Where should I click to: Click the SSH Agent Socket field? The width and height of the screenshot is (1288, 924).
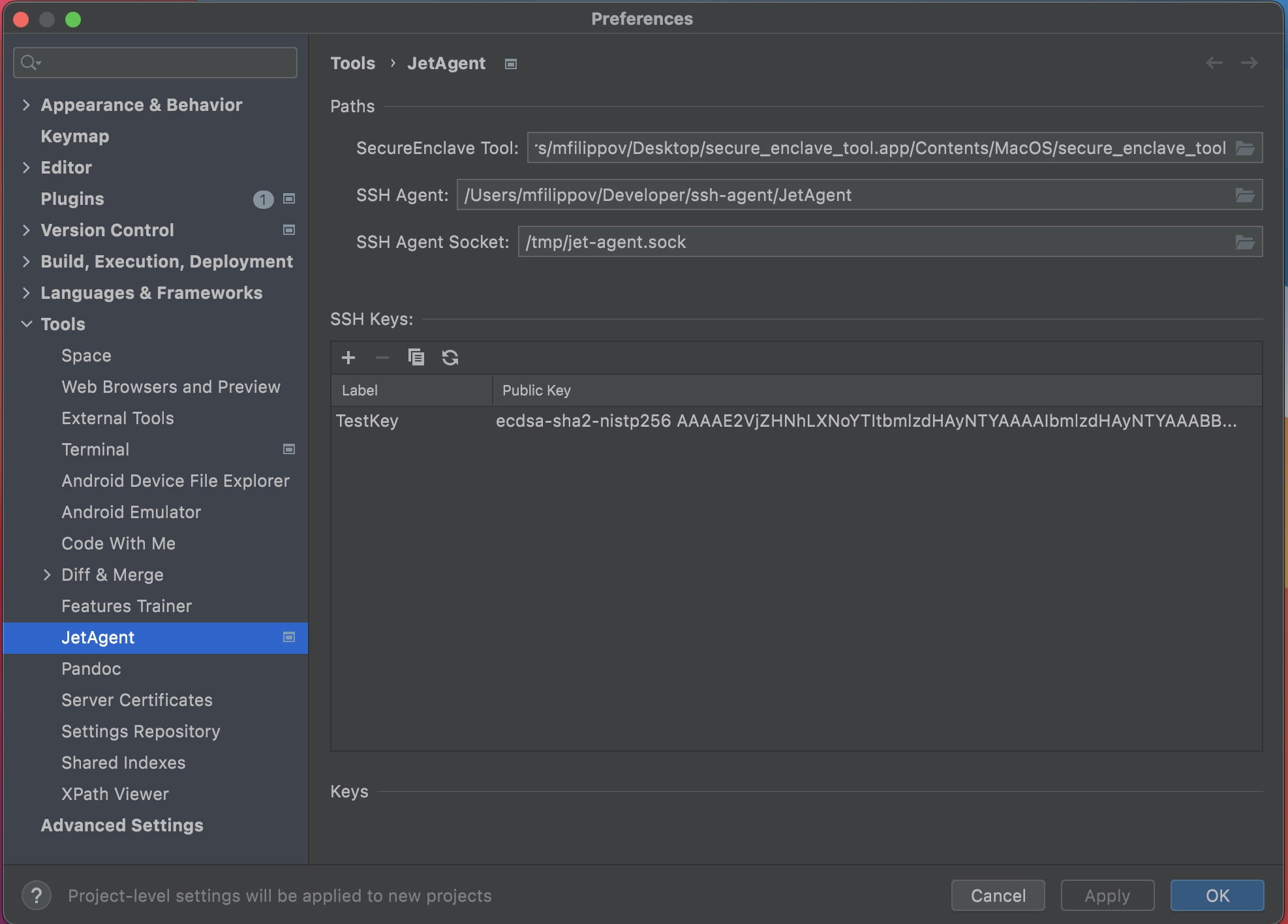890,242
